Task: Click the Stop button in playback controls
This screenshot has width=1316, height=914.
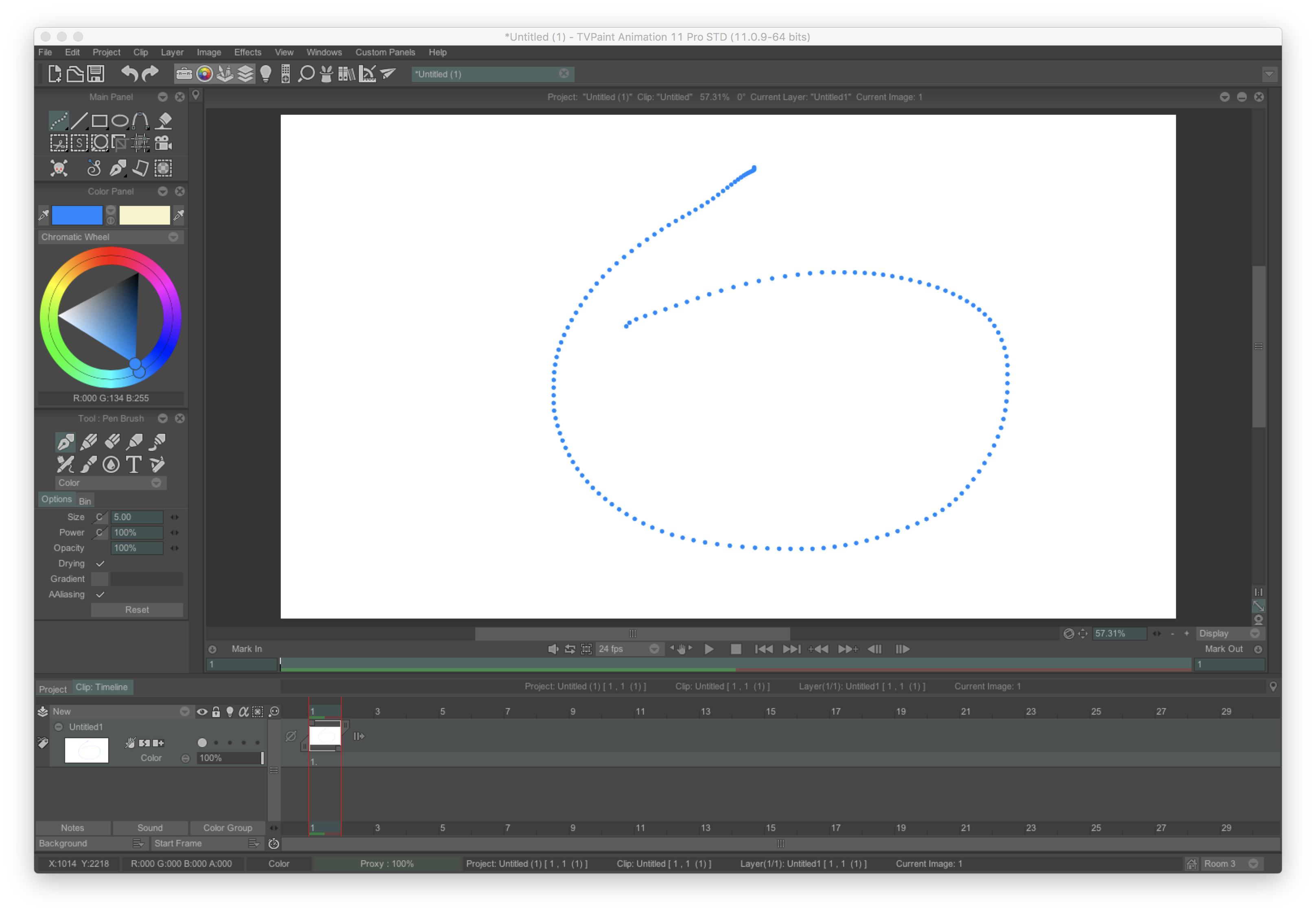Action: (736, 649)
